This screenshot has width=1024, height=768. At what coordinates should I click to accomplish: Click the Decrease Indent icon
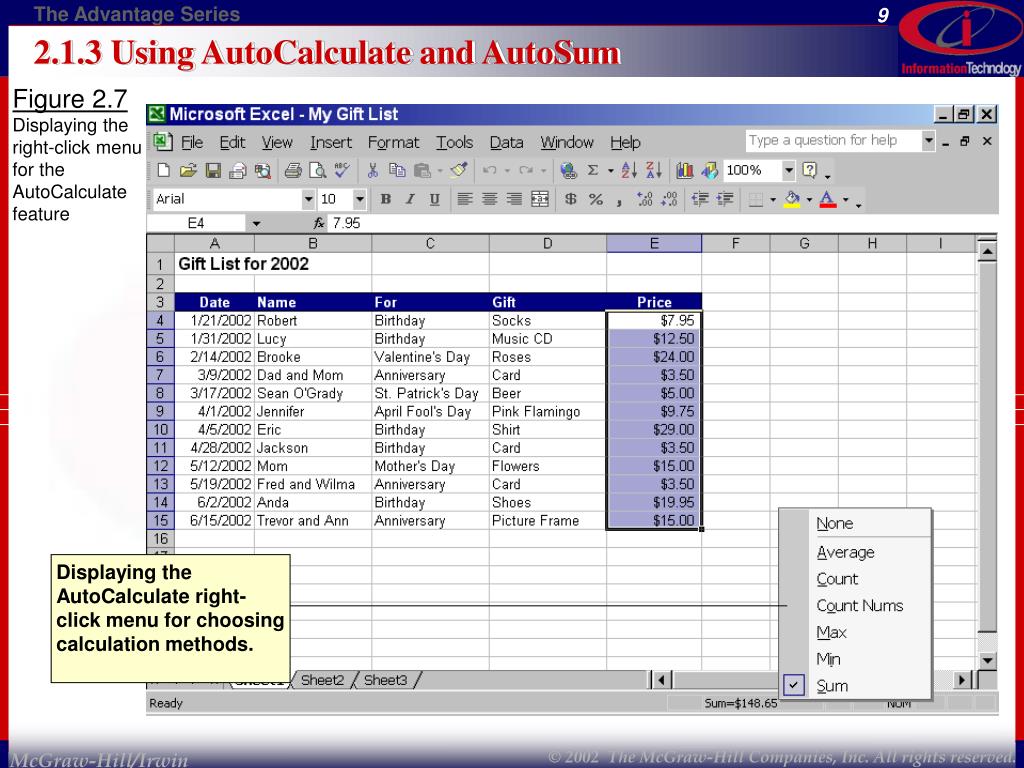700,199
